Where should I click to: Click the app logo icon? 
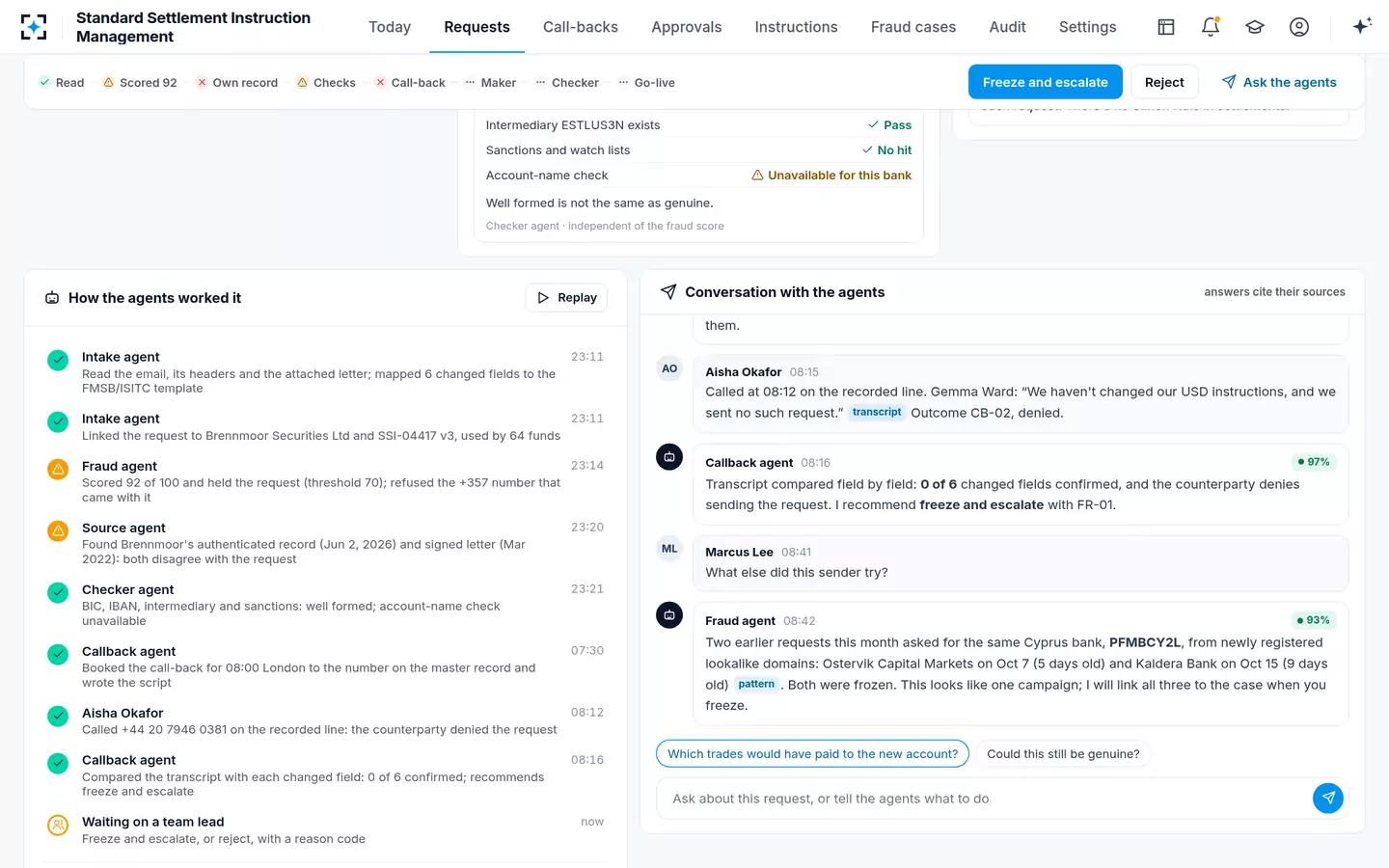(34, 27)
